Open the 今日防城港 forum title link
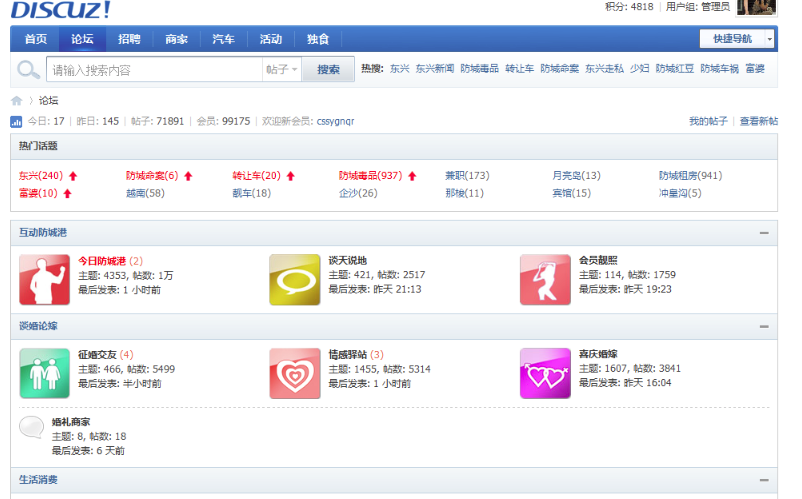The width and height of the screenshot is (802, 499). click(x=102, y=261)
